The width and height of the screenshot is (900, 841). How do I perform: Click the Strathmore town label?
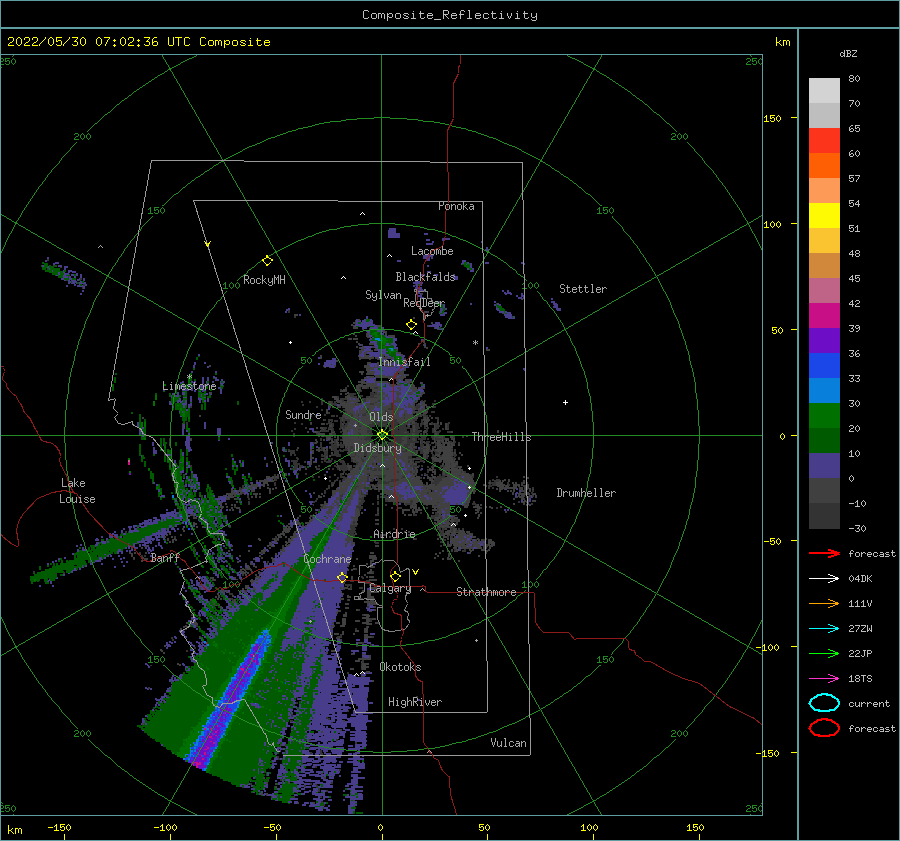(486, 592)
